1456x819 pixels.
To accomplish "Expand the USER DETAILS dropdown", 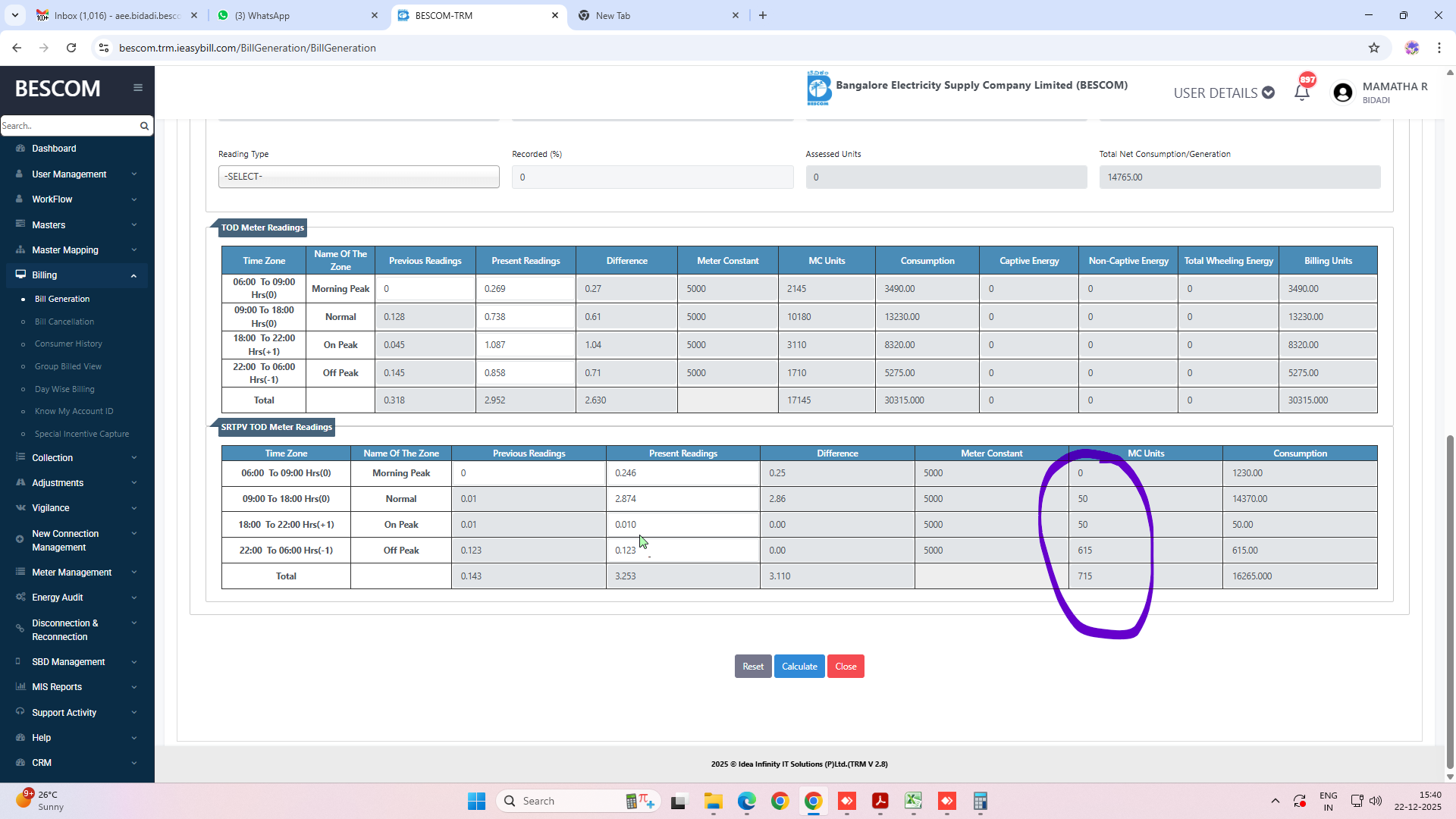I will coord(1223,93).
